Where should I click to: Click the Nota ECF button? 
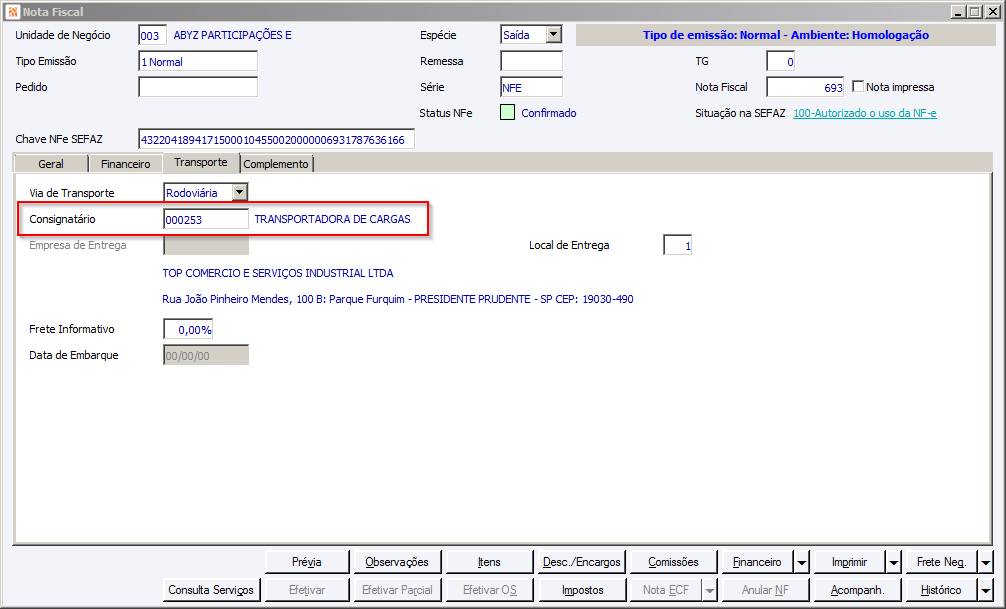point(666,590)
